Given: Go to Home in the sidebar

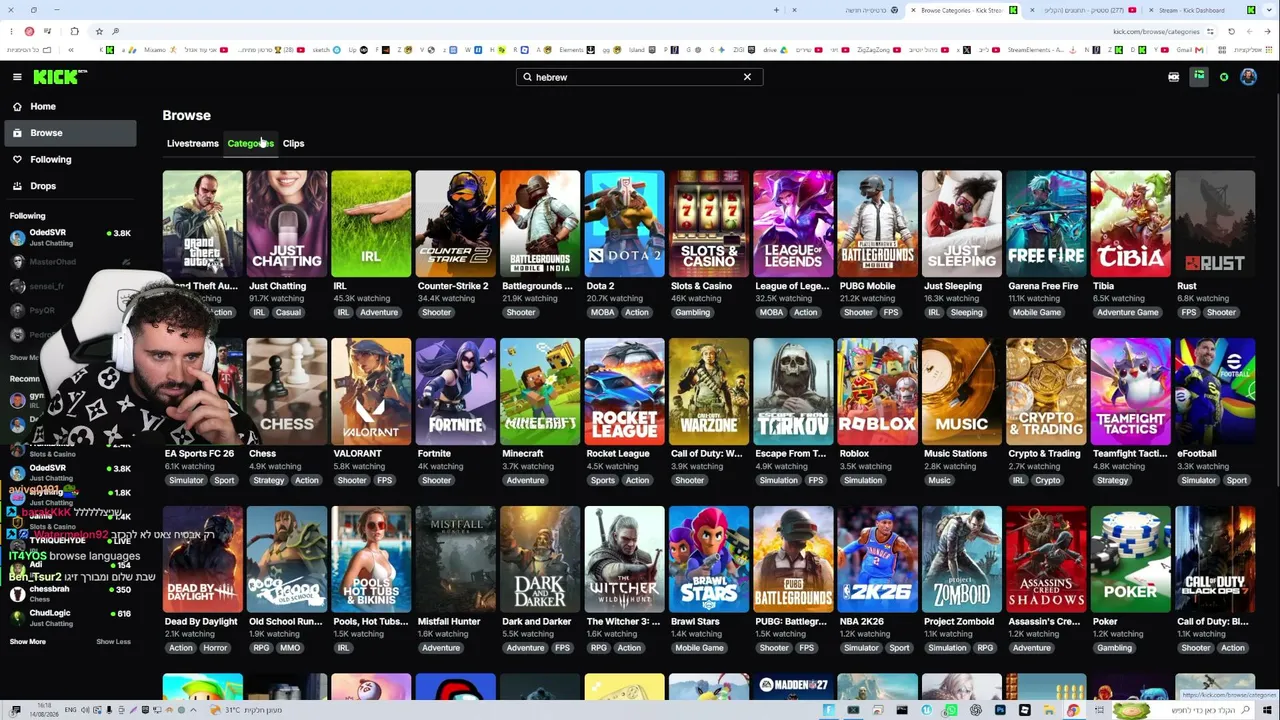Looking at the screenshot, I should click(70, 106).
